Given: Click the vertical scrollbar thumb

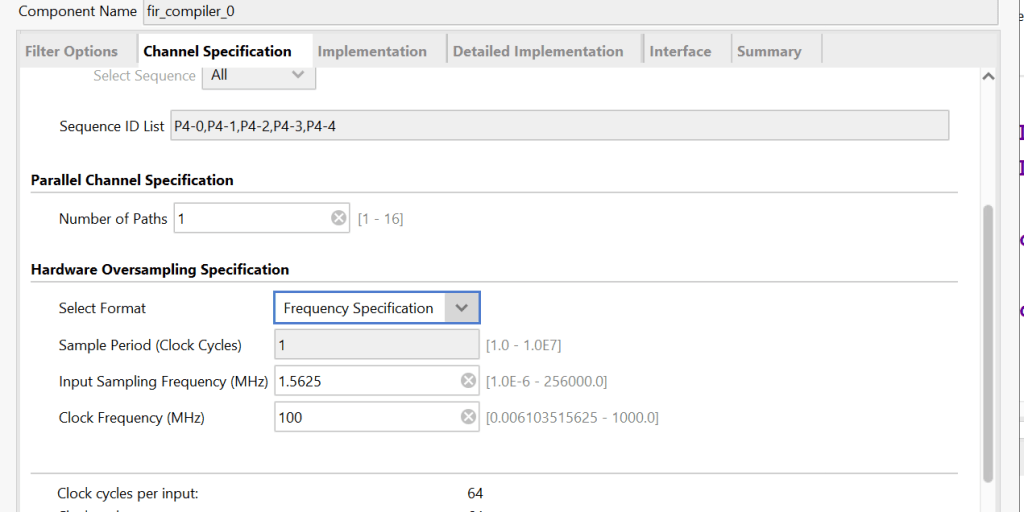Looking at the screenshot, I should (x=988, y=340).
